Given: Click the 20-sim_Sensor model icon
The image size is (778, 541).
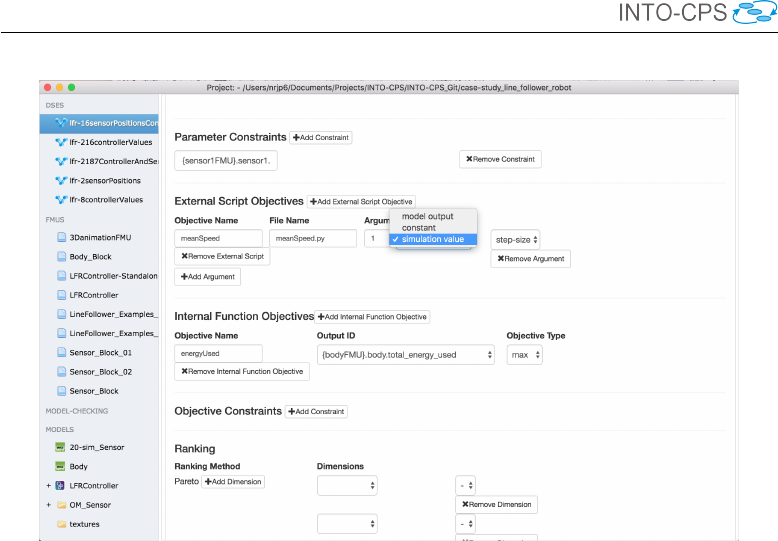Looking at the screenshot, I should tap(61, 447).
